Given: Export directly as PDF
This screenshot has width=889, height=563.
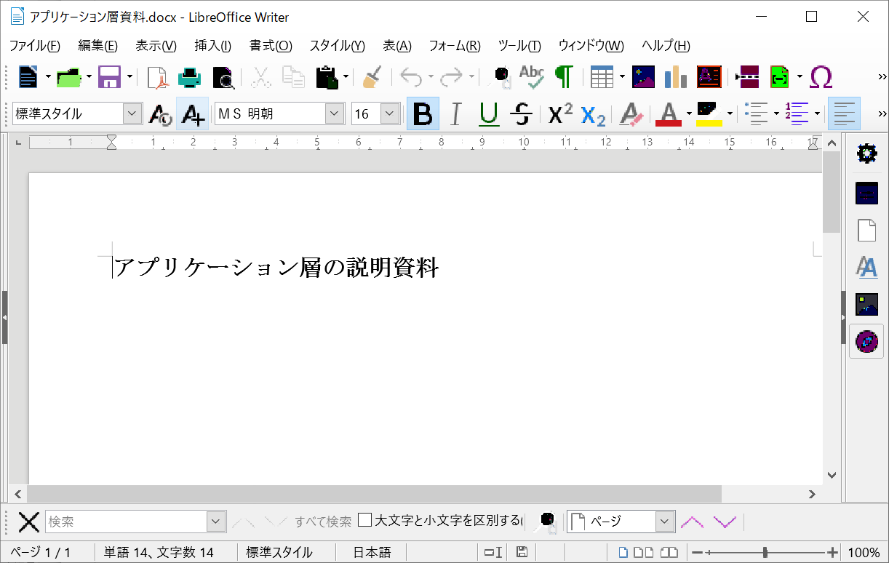Looking at the screenshot, I should (157, 77).
